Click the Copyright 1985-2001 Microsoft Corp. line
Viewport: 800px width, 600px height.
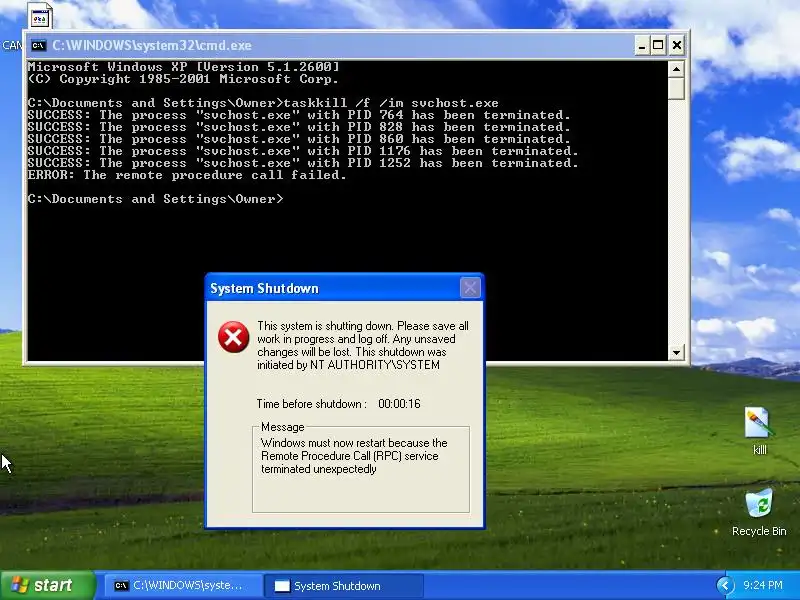(x=183, y=79)
